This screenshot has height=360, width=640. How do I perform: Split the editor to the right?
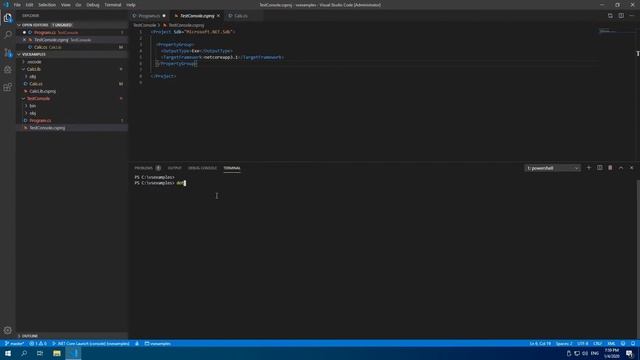[x=621, y=16]
